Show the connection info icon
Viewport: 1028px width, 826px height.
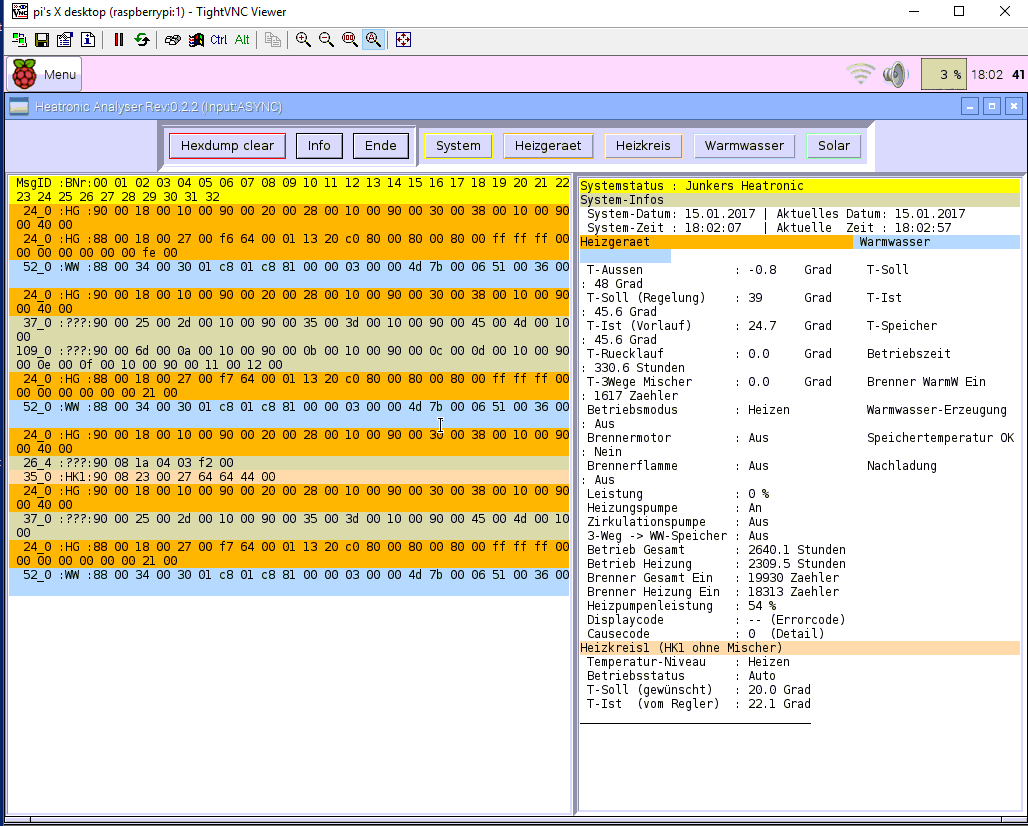click(88, 40)
